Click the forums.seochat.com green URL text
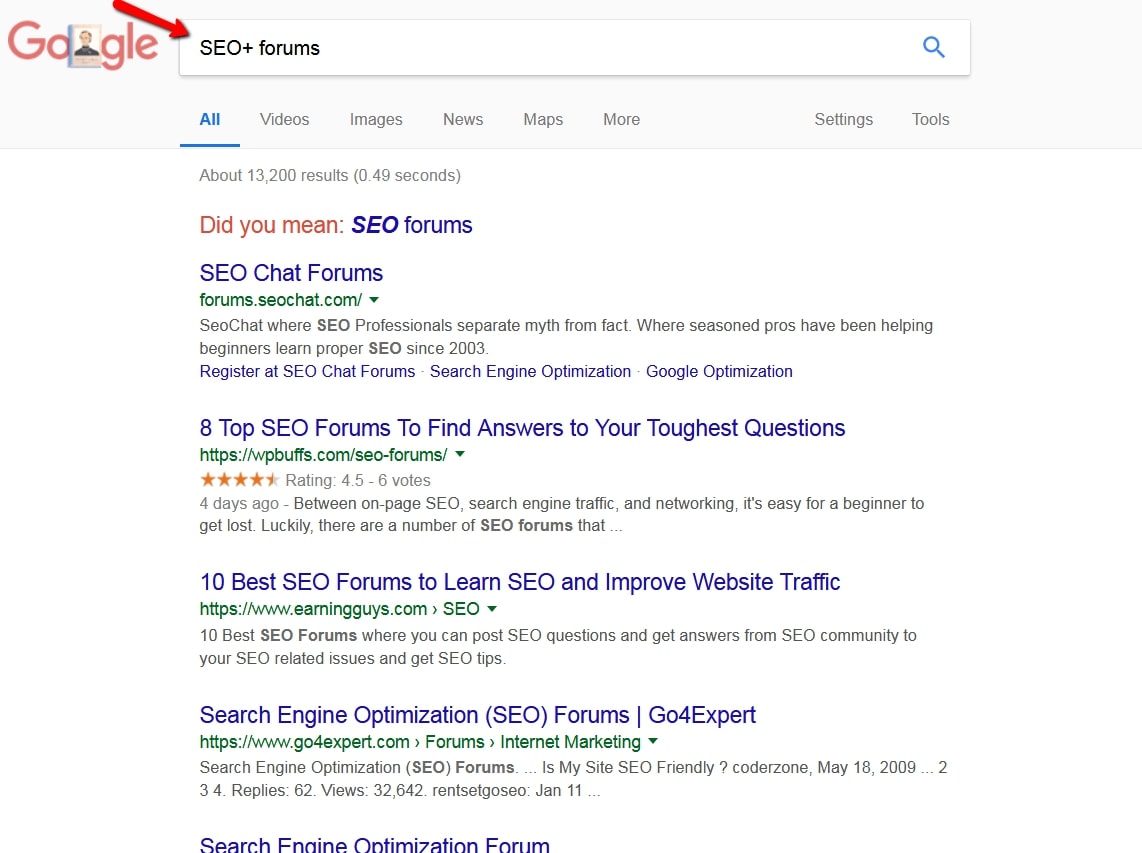The width and height of the screenshot is (1142, 853). 280,300
